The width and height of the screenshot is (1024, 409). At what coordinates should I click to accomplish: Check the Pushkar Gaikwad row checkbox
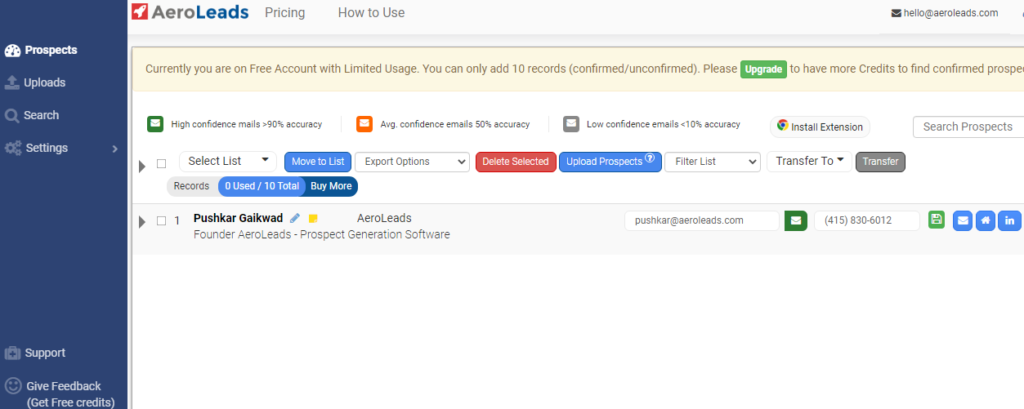(x=161, y=221)
